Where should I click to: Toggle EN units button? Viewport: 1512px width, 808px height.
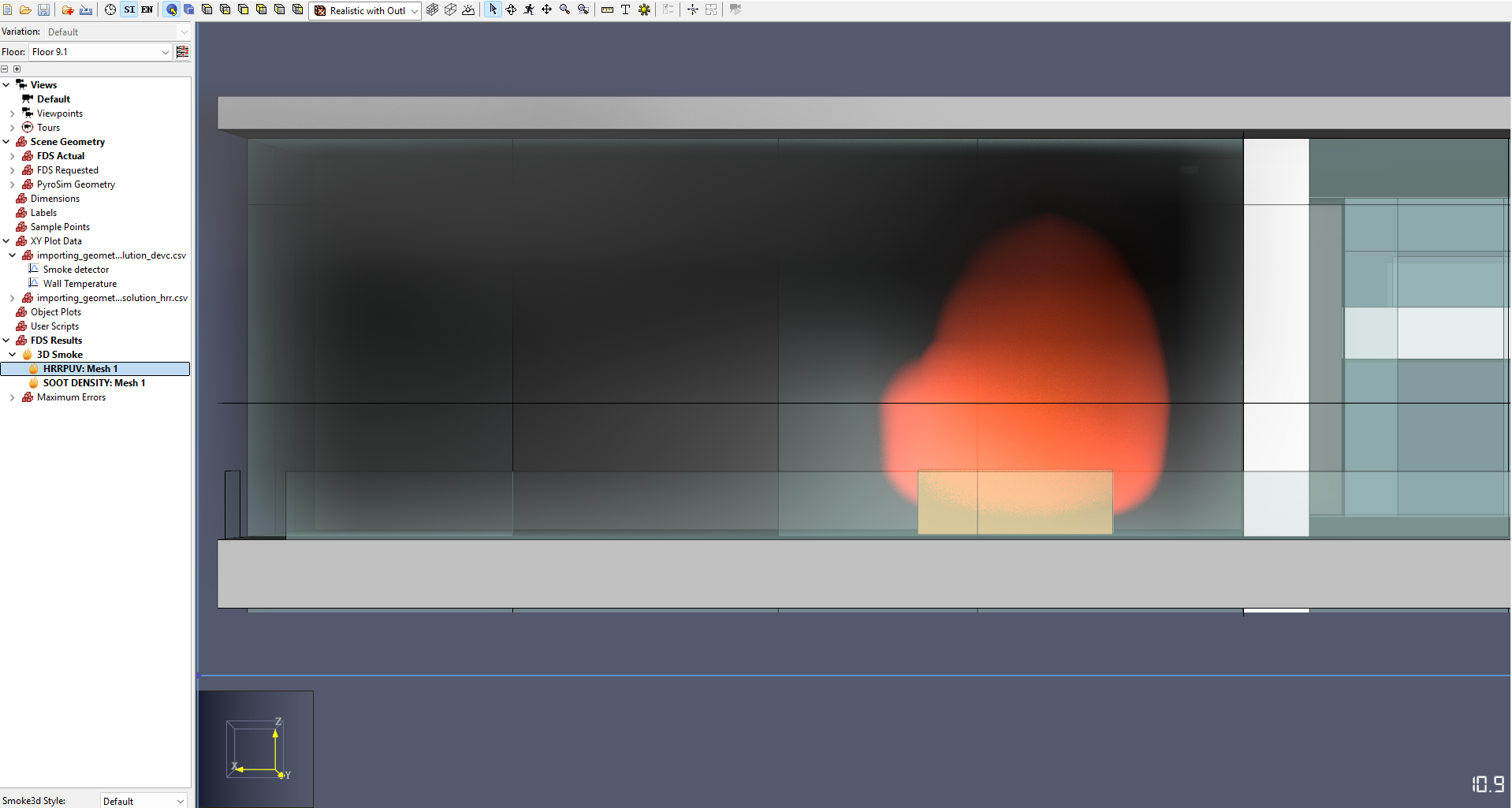coord(147,9)
